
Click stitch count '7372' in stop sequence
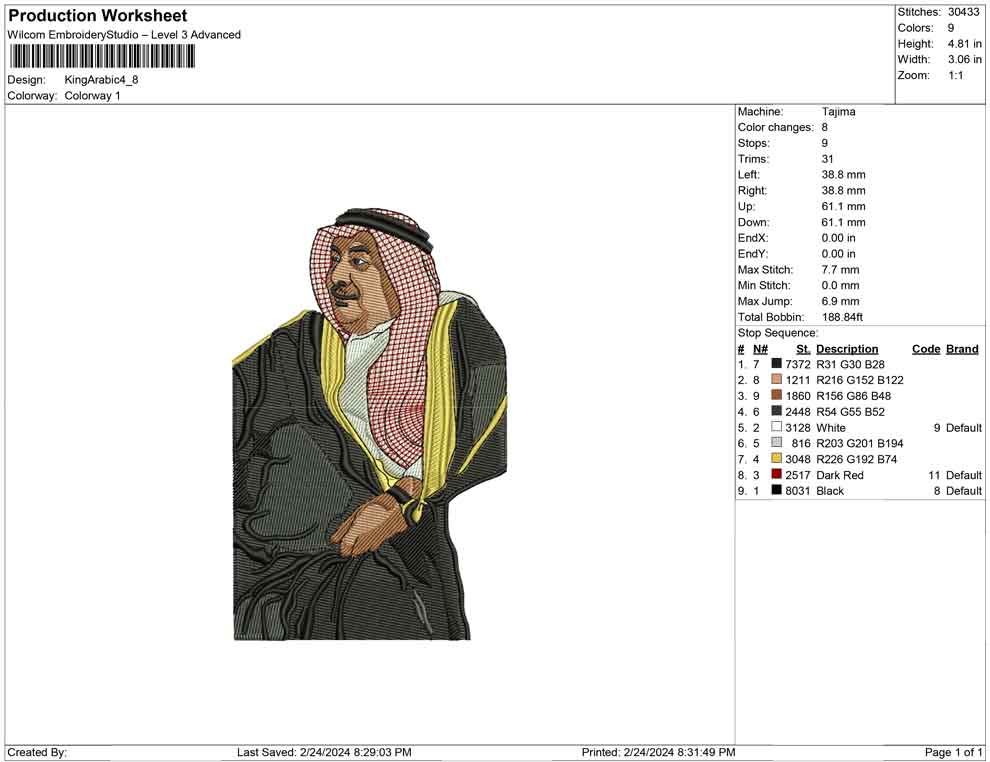797,364
